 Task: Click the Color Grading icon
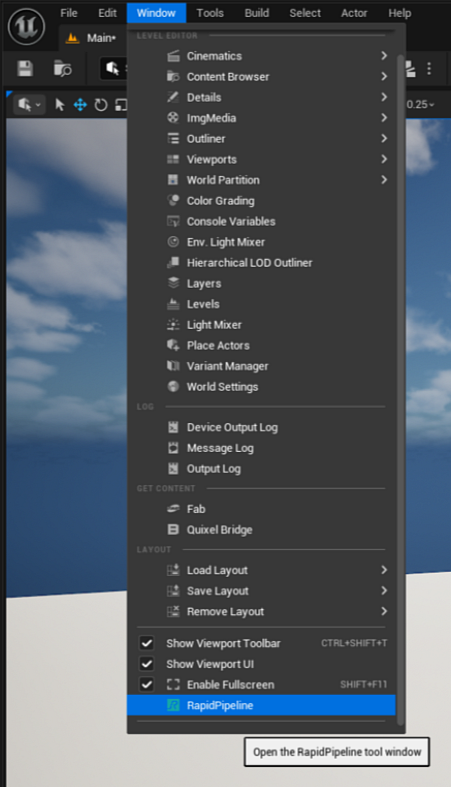point(173,200)
